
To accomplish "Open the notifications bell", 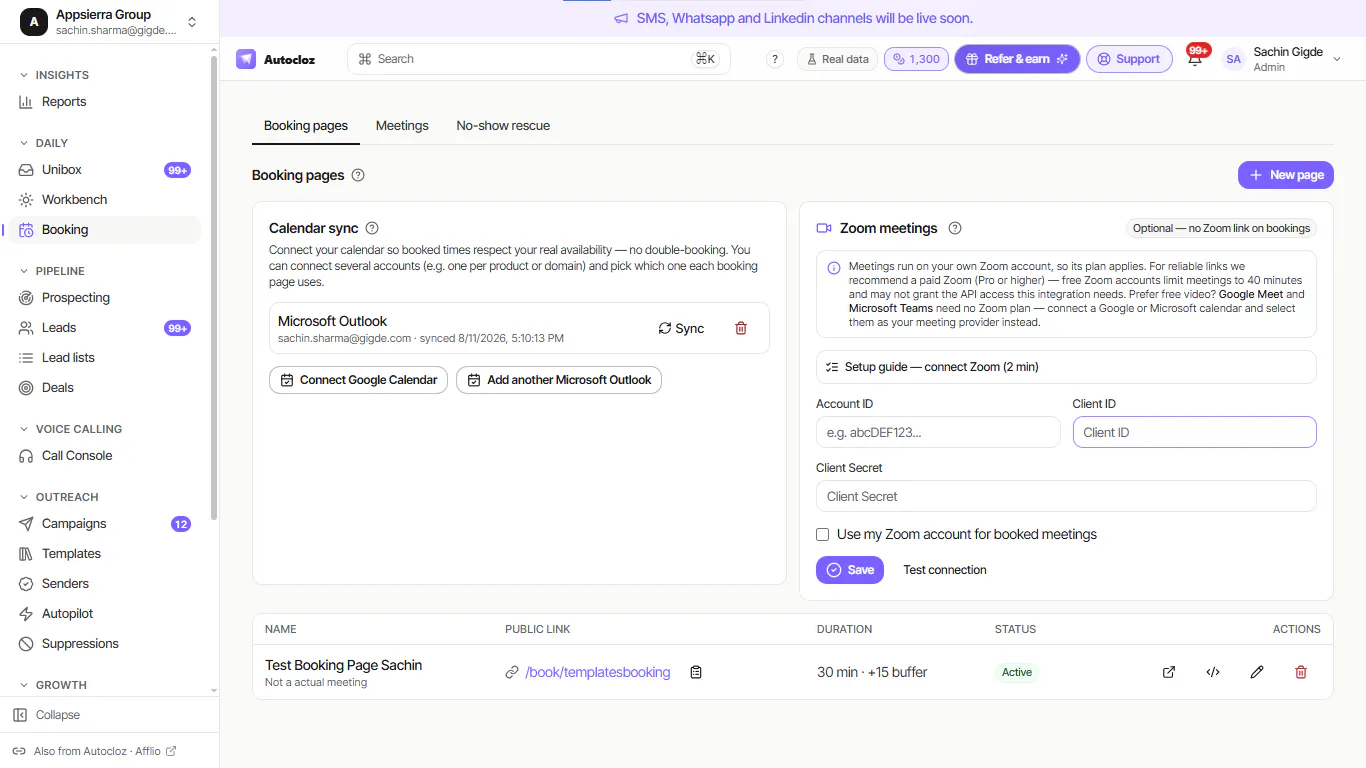I will (x=1195, y=59).
